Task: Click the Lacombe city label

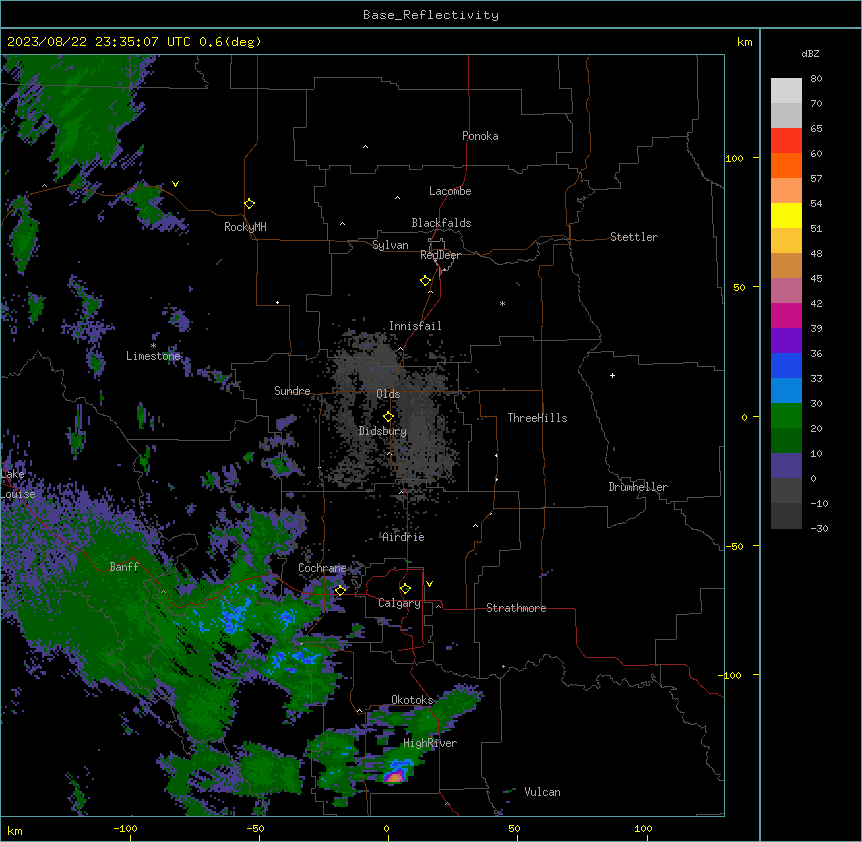Action: coord(450,191)
